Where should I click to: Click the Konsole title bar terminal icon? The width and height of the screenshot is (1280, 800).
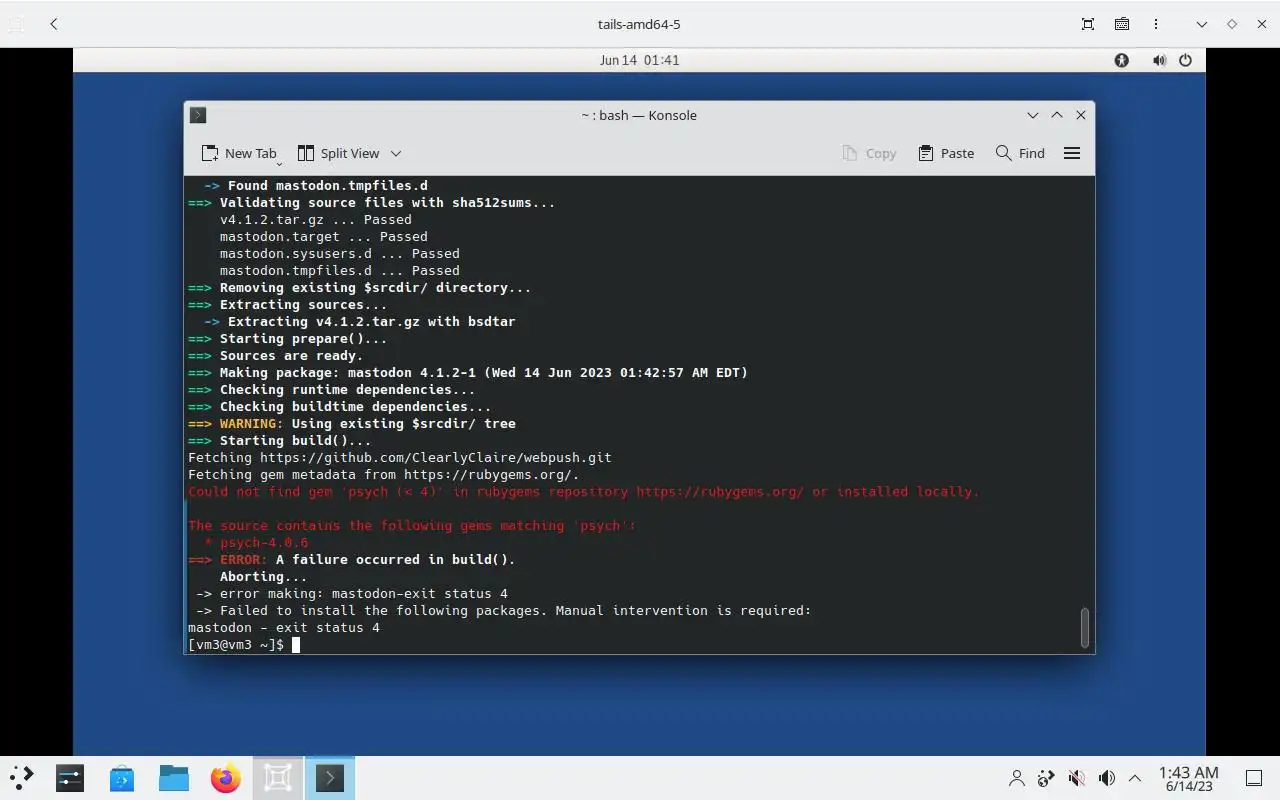(x=198, y=115)
